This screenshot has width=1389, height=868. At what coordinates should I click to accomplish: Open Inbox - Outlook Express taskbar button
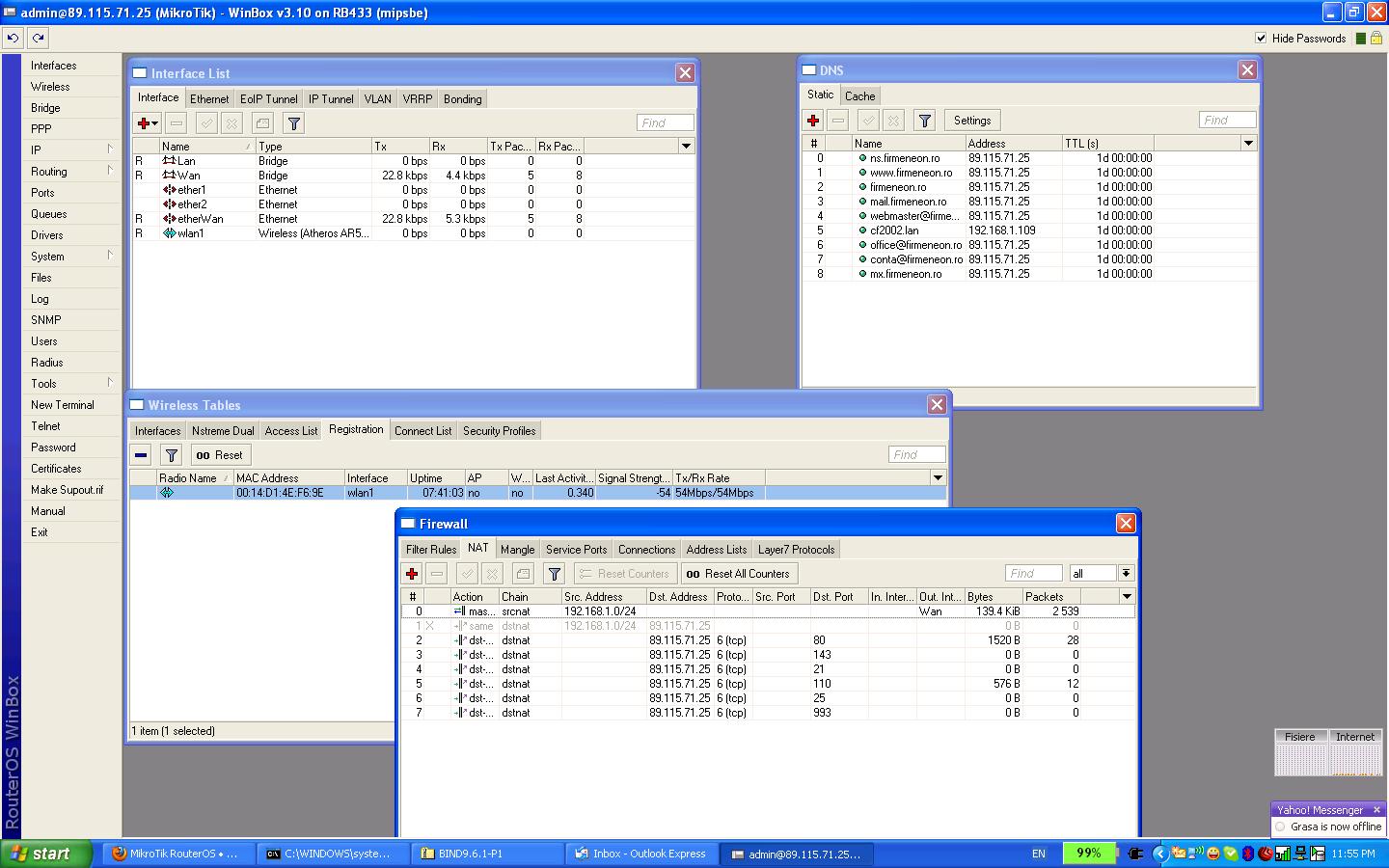click(x=640, y=854)
